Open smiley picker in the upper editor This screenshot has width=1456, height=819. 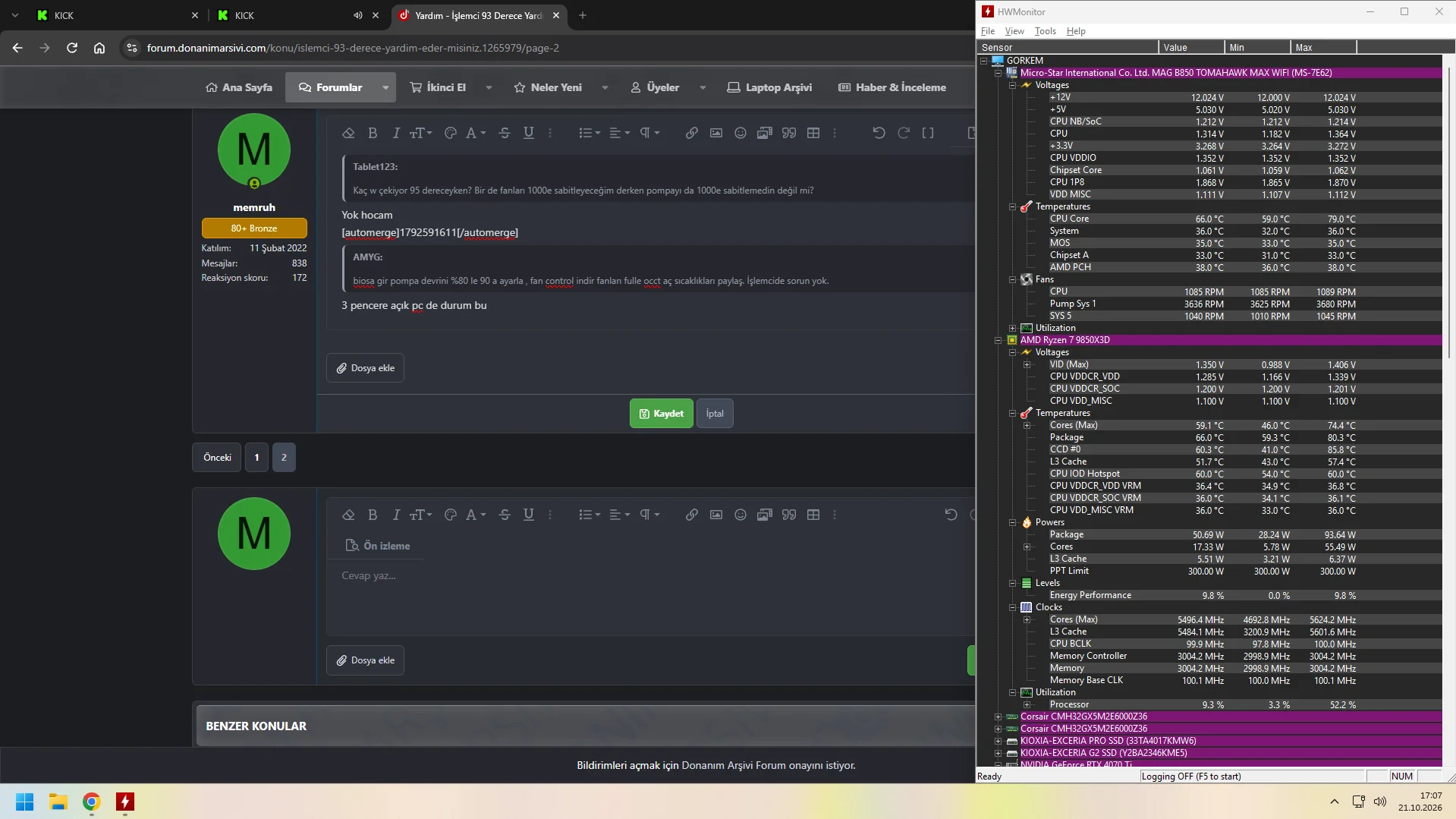click(x=741, y=133)
